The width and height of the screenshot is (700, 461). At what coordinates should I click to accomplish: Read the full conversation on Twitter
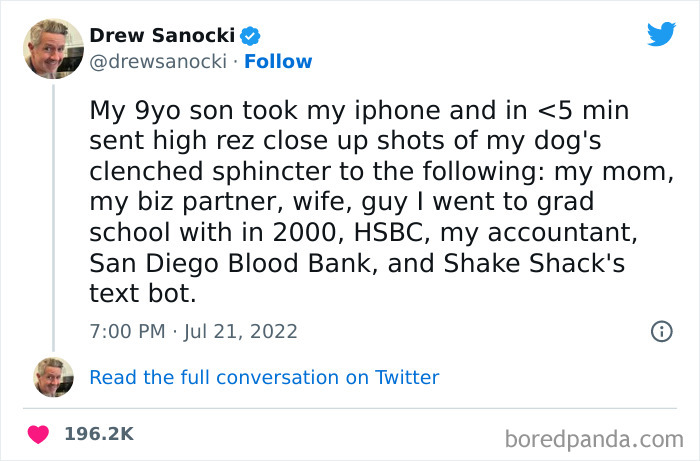(264, 377)
